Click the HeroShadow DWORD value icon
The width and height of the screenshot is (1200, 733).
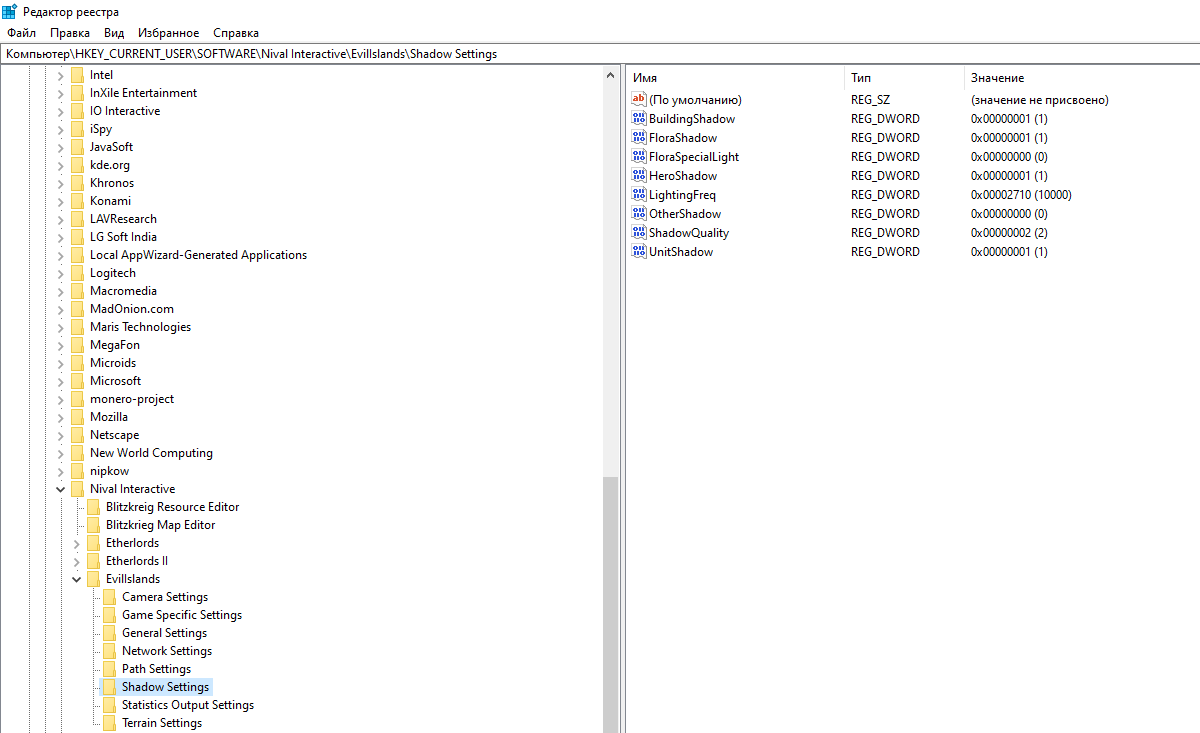point(640,176)
